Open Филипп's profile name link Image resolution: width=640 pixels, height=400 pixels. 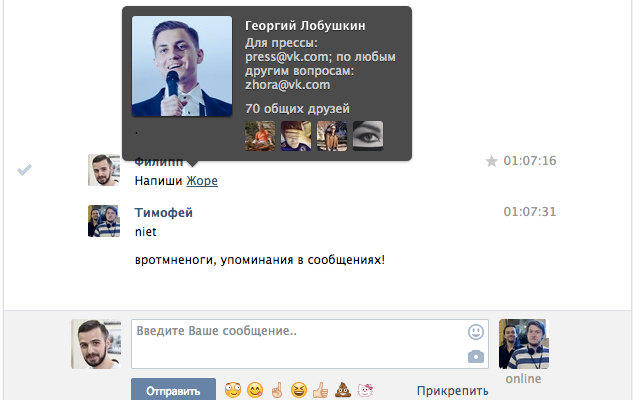(159, 162)
